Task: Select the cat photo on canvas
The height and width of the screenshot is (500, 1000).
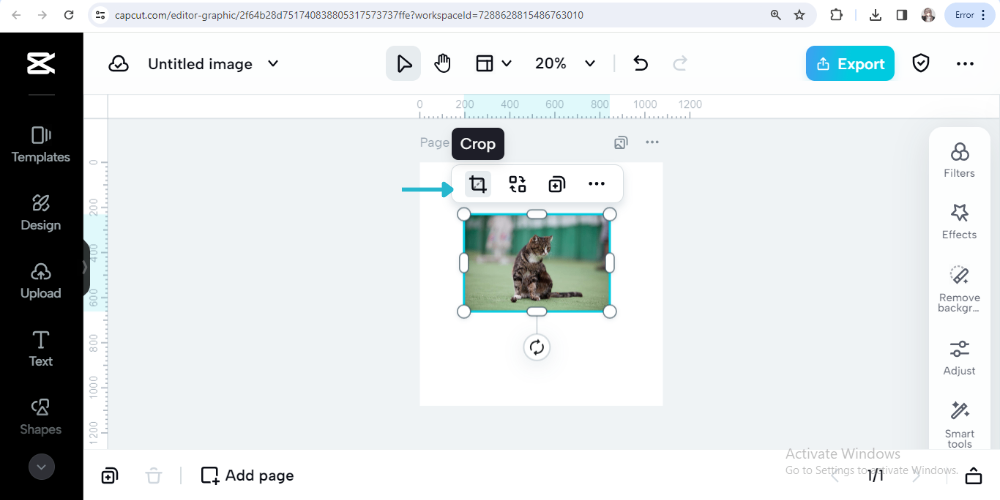Action: pos(536,263)
